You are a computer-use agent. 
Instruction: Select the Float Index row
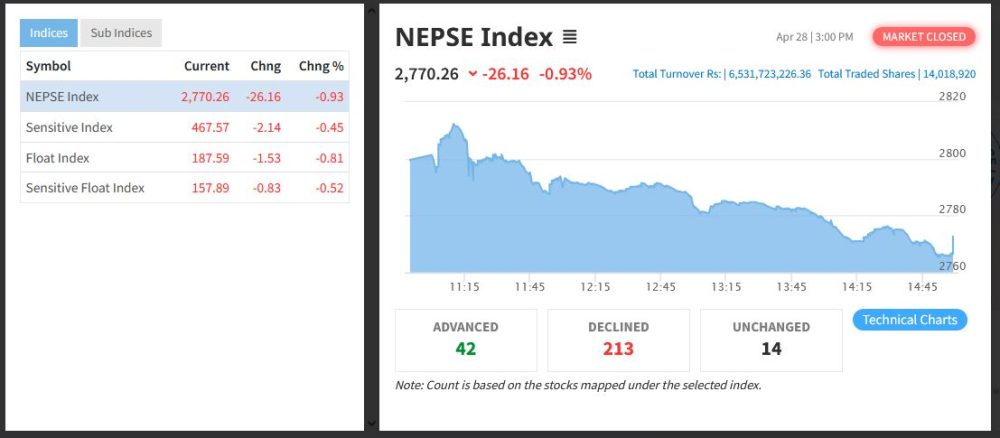point(185,157)
